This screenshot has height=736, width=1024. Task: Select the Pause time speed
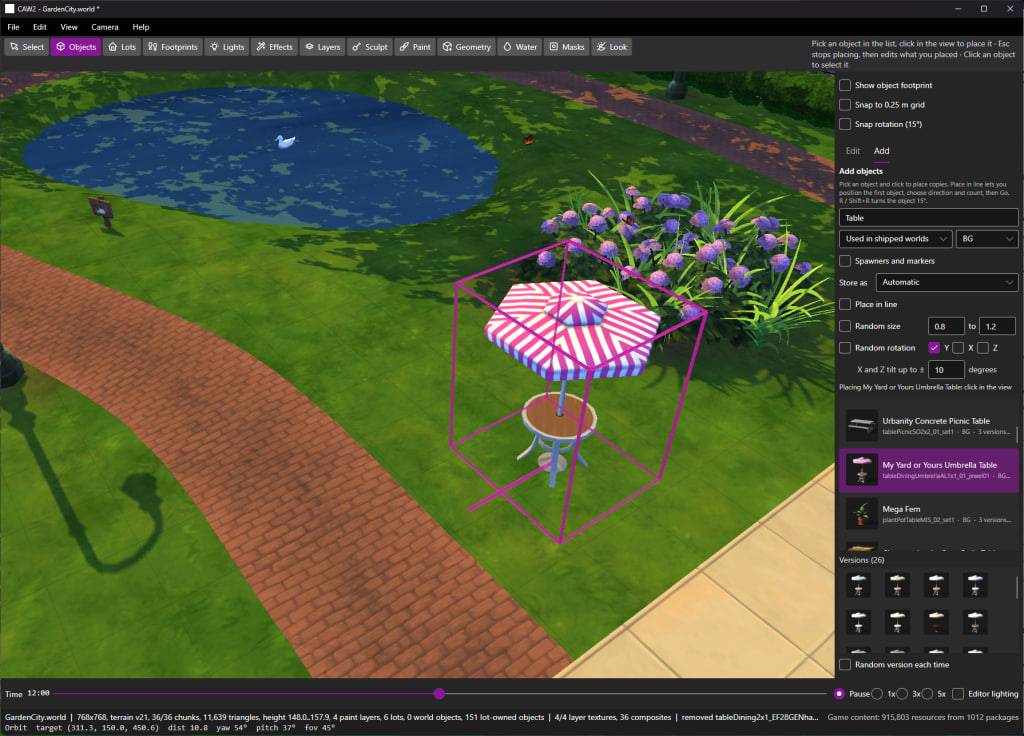click(x=839, y=694)
